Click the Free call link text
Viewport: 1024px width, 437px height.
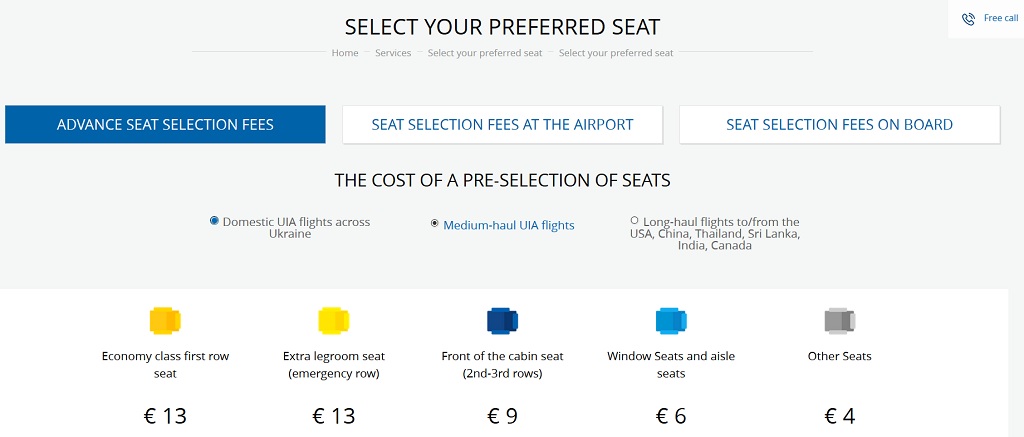[x=1001, y=18]
